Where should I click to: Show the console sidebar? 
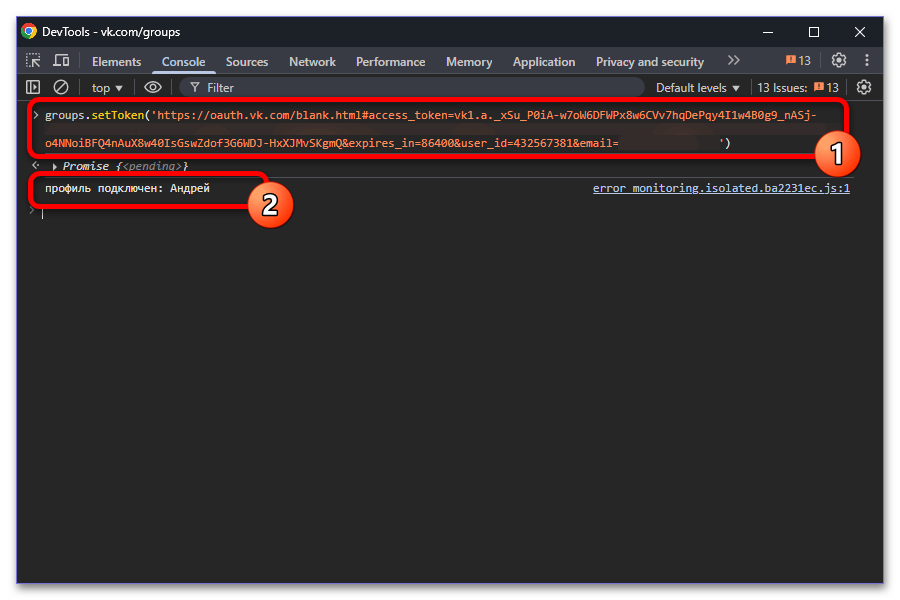click(x=33, y=87)
